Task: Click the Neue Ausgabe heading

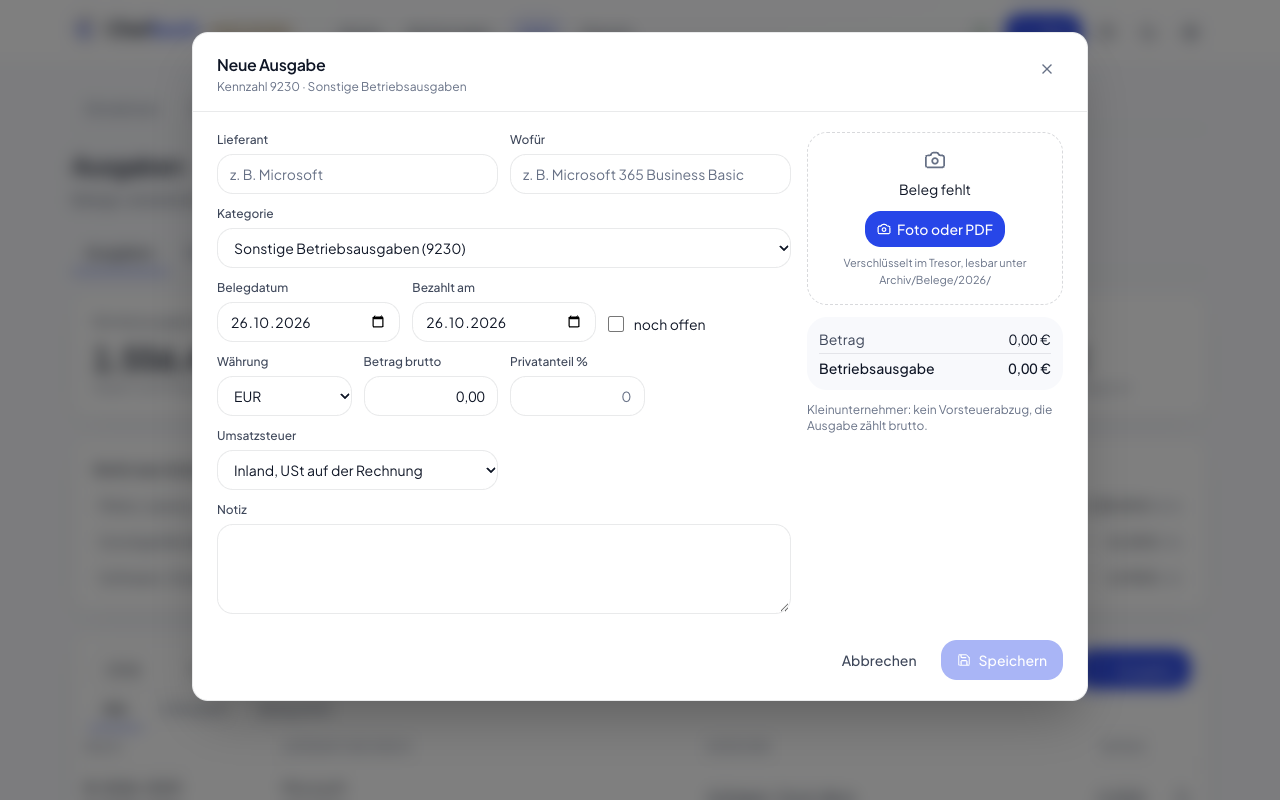Action: click(x=271, y=65)
